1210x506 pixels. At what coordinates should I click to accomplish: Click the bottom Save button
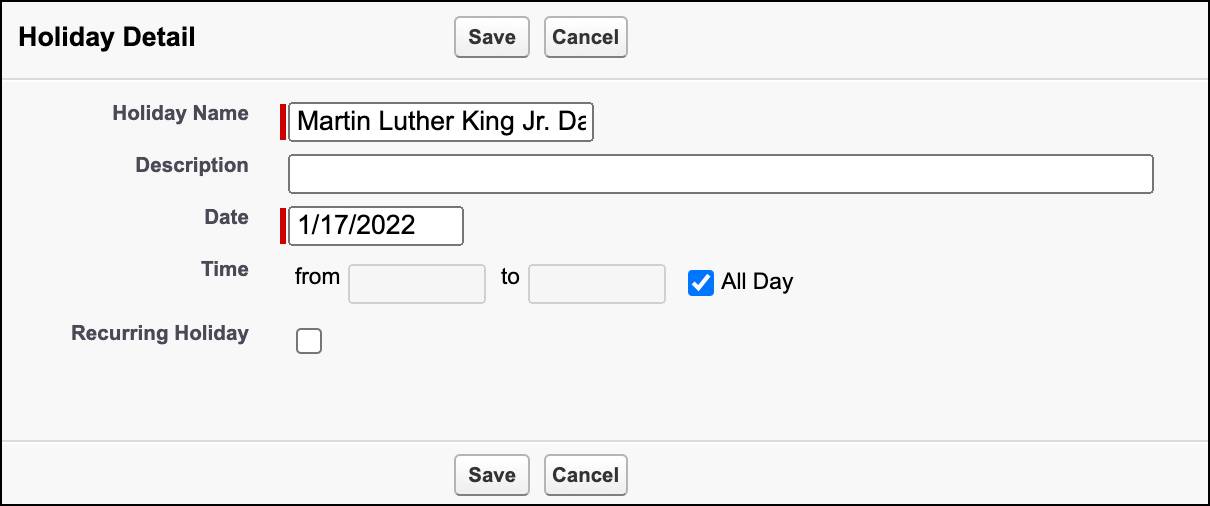491,474
